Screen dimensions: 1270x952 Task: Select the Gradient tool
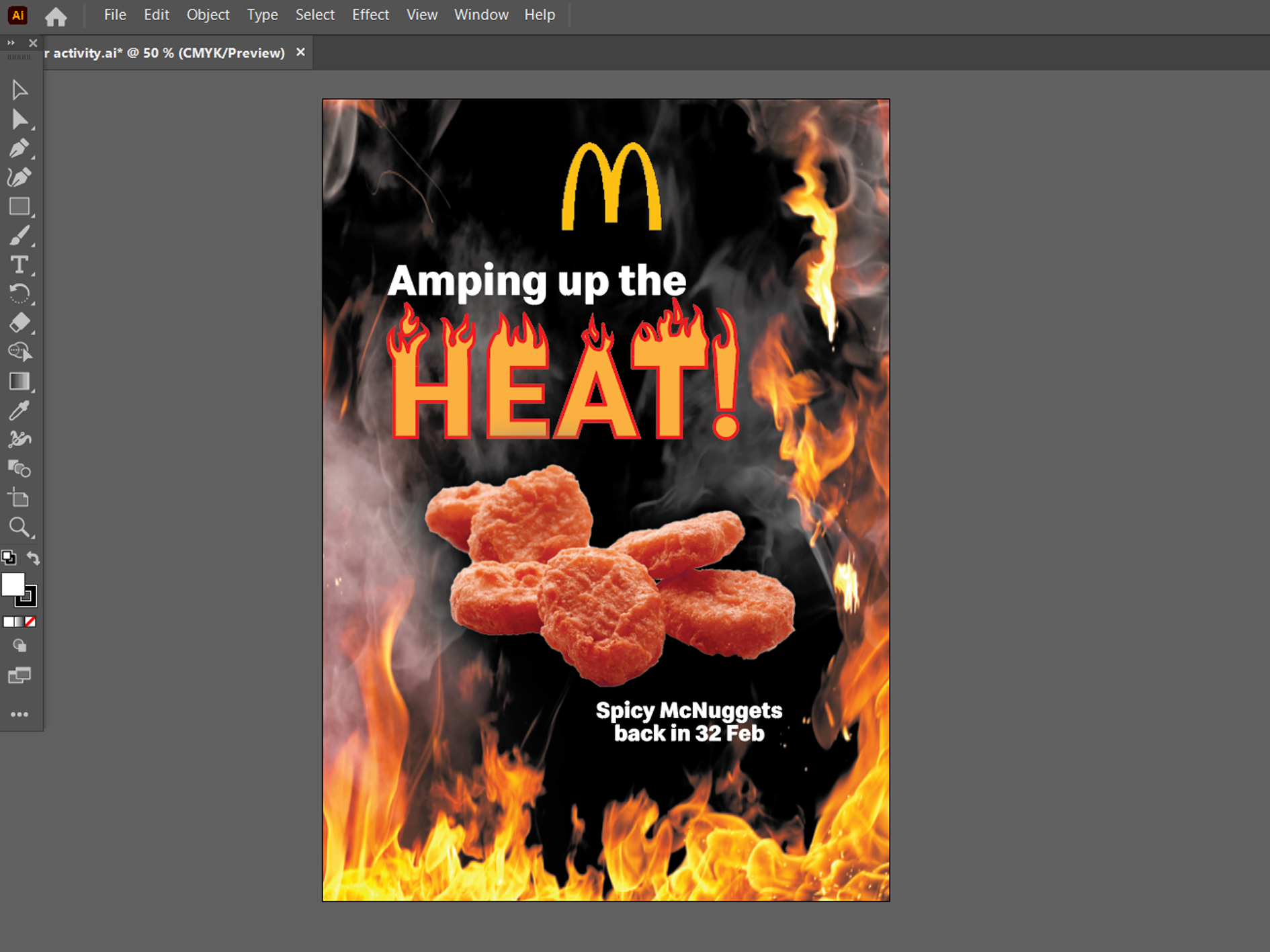tap(19, 381)
